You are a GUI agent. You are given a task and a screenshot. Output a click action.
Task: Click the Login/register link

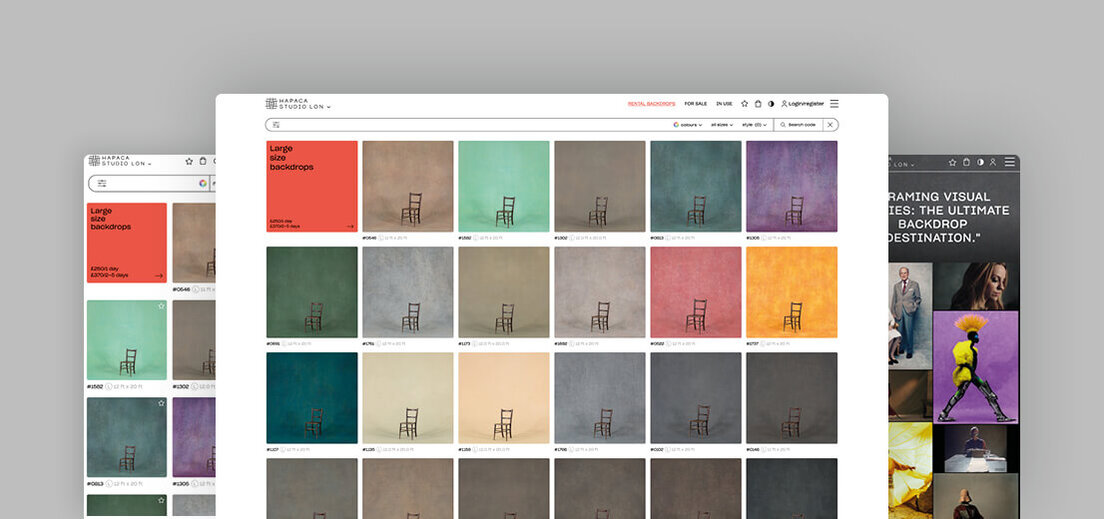[x=803, y=104]
